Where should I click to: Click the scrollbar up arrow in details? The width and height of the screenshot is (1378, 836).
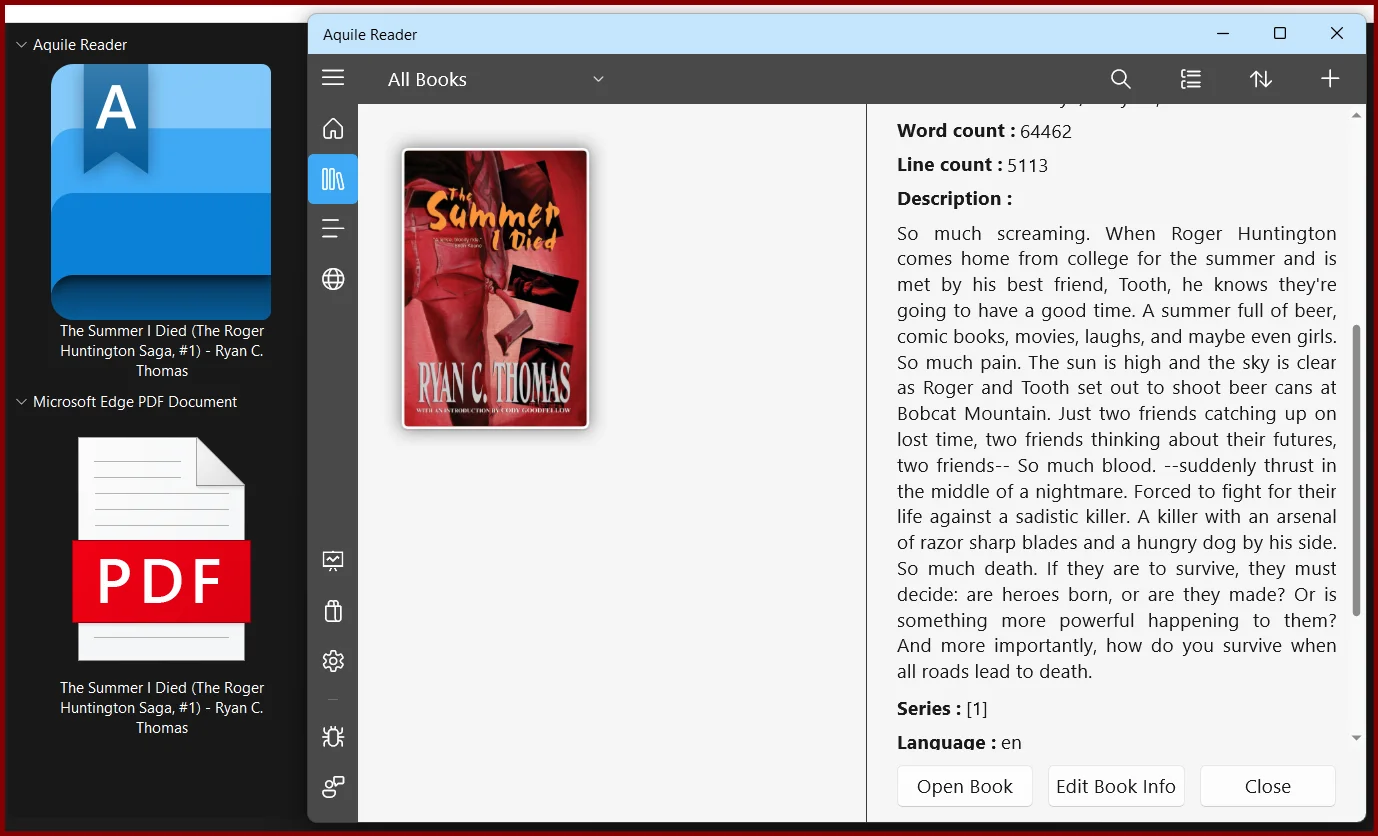coord(1356,115)
